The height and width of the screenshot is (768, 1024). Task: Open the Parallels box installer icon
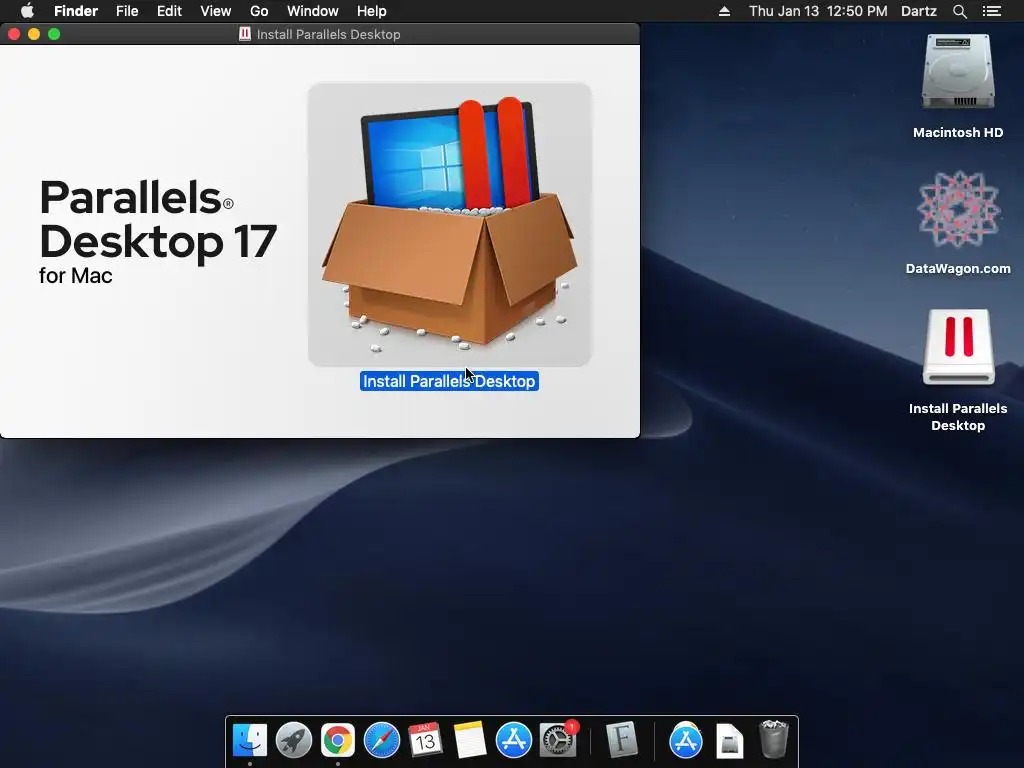point(449,224)
